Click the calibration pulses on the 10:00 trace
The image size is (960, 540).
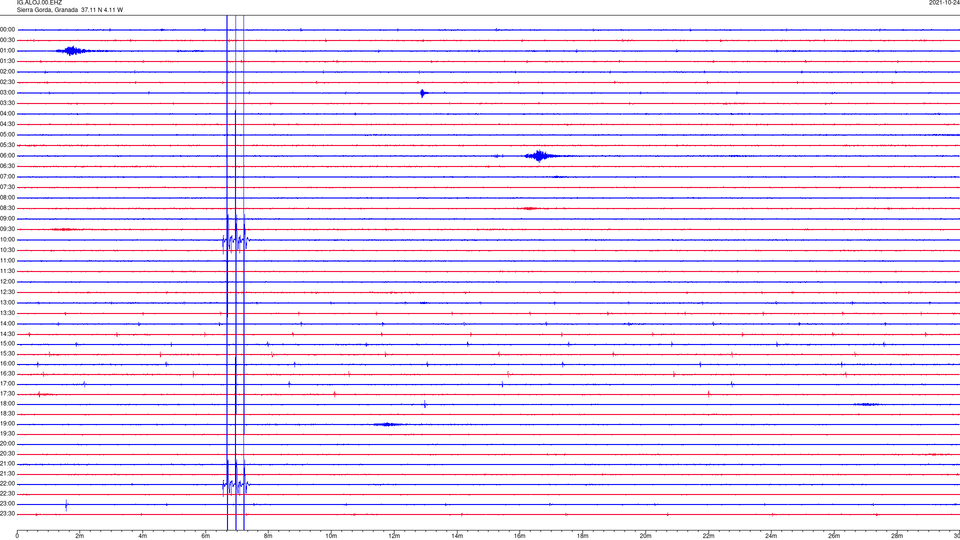pyautogui.click(x=236, y=241)
